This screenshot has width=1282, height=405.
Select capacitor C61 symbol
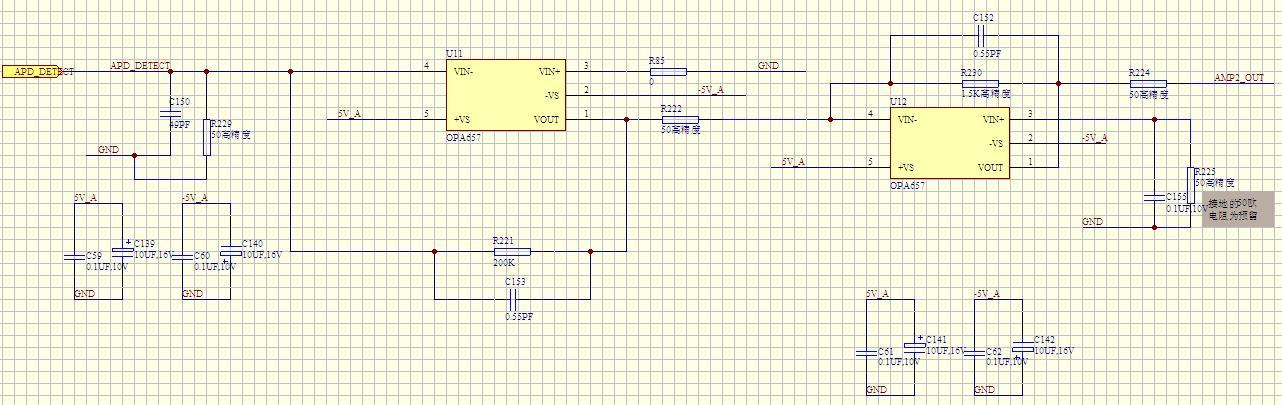click(866, 353)
